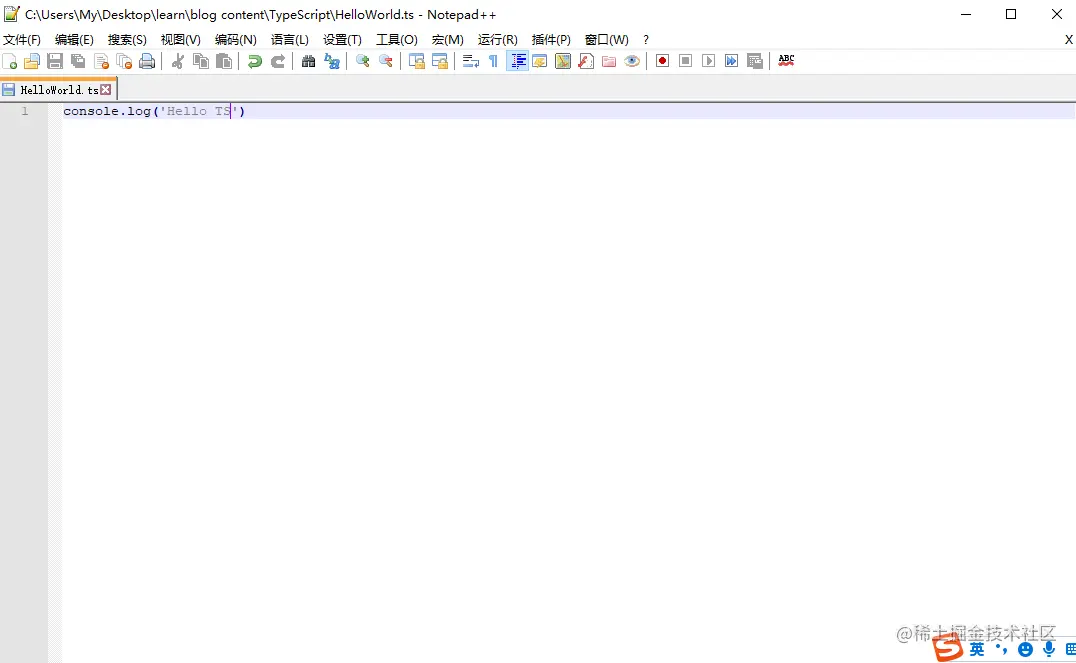Viewport: 1076px width, 663px height.
Task: Open the user defined language icon
Action: (x=540, y=61)
